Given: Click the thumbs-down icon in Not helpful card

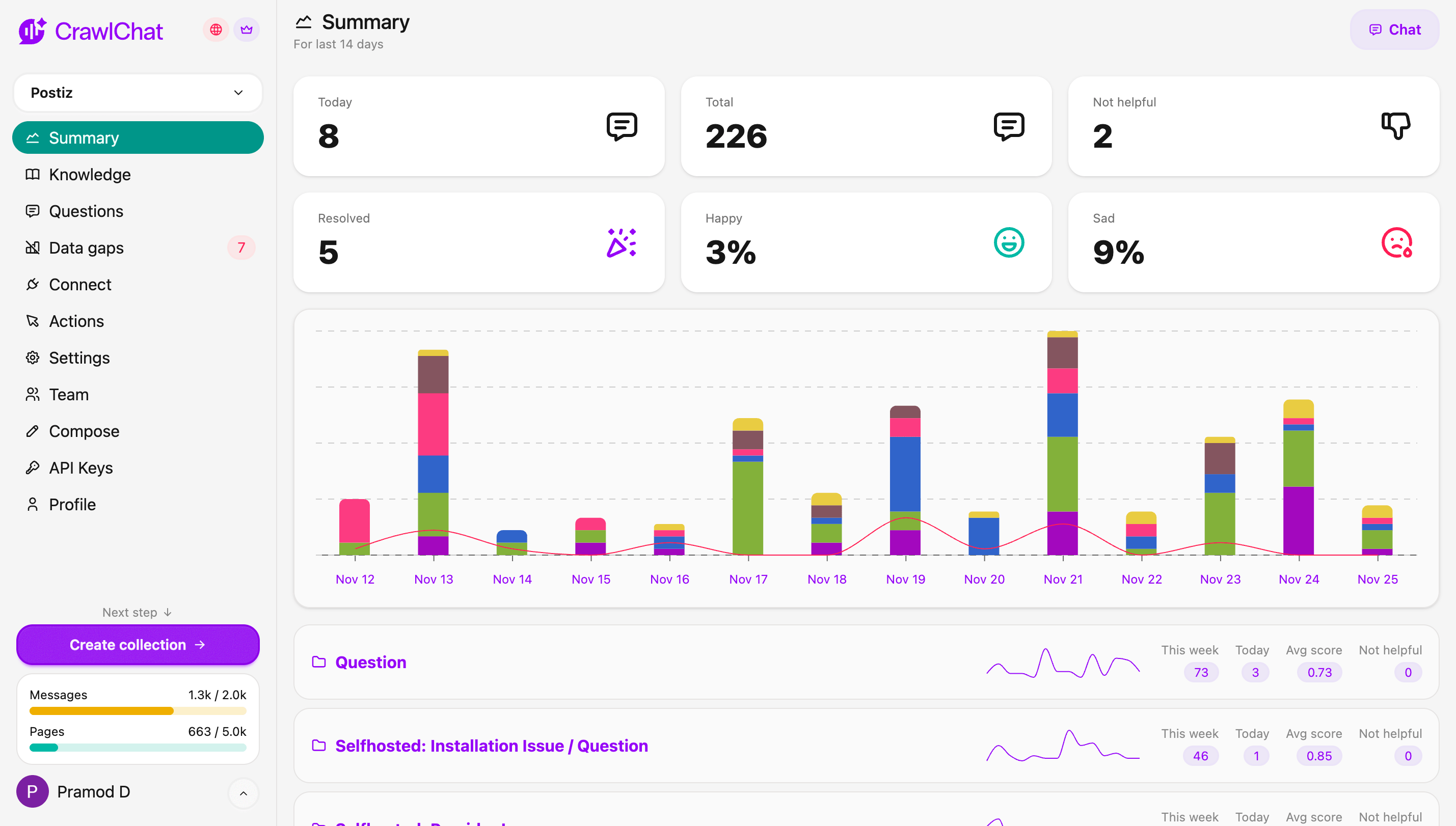Looking at the screenshot, I should tap(1395, 126).
